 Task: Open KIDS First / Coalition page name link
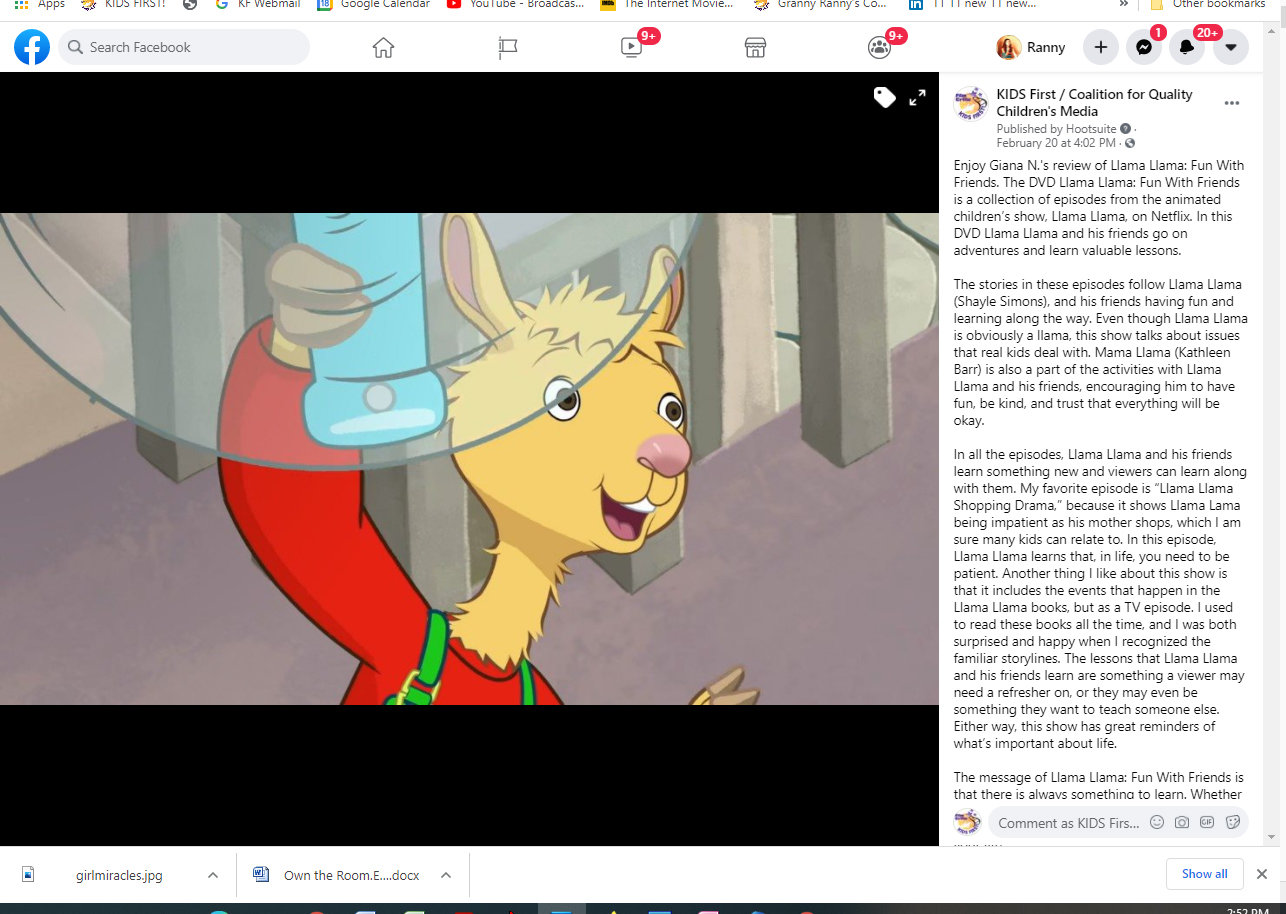pos(1094,103)
